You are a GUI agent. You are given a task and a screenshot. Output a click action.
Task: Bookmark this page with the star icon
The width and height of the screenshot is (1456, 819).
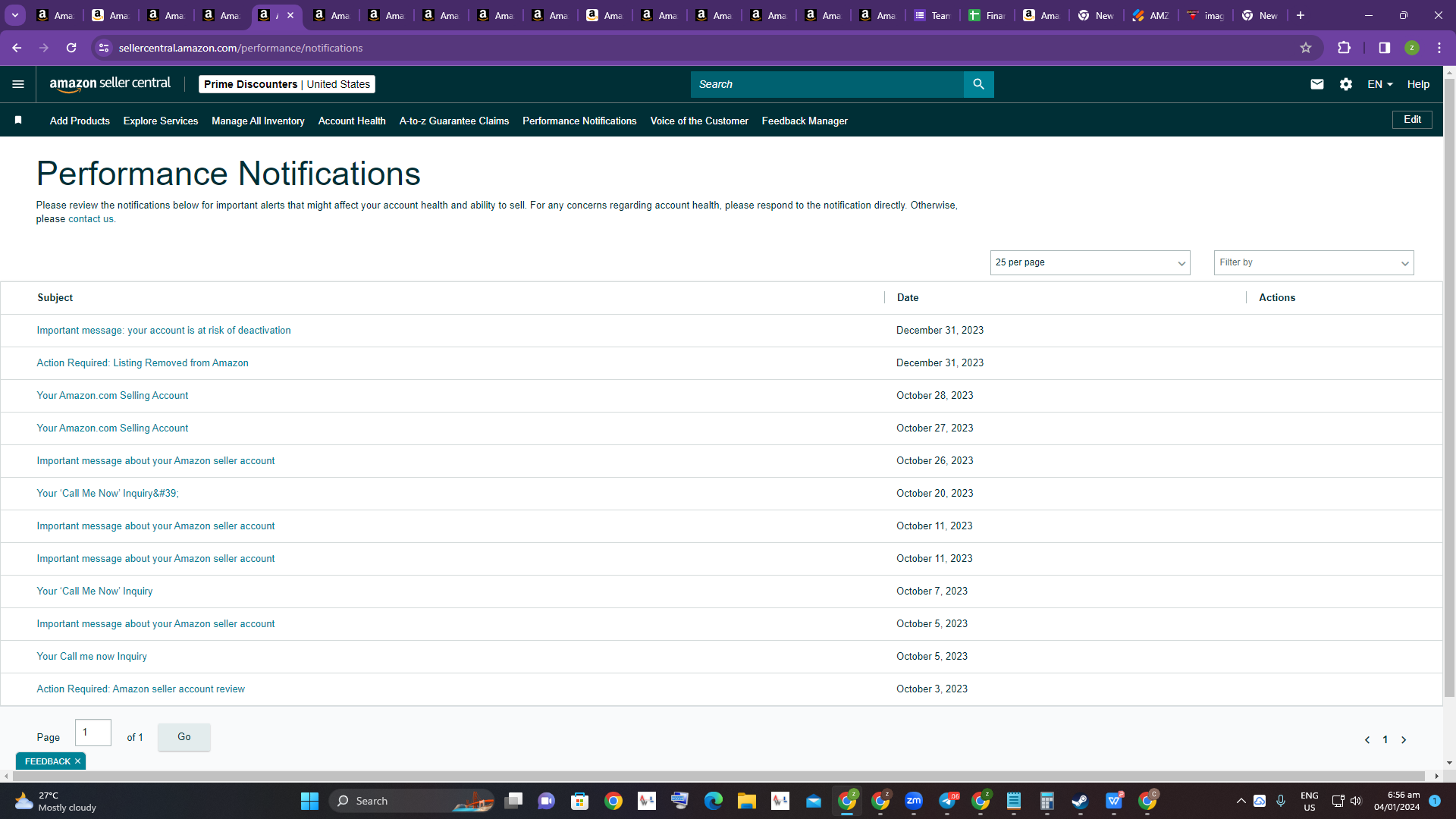tap(1306, 48)
